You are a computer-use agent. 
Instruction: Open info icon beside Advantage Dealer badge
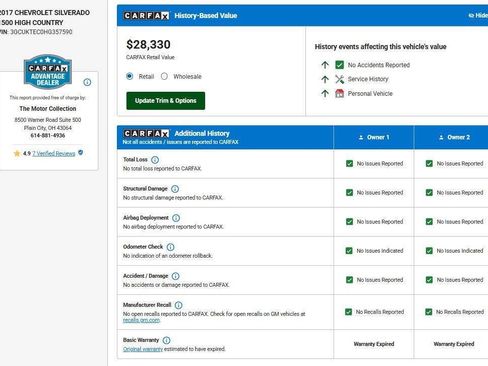87,82
